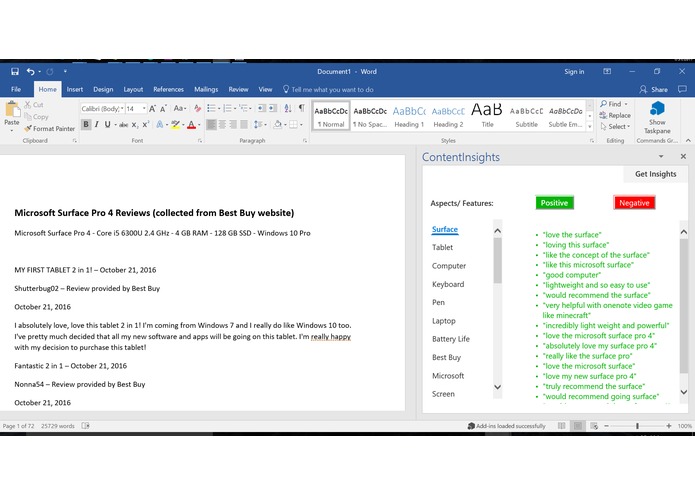Image resolution: width=695 pixels, height=494 pixels.
Task: Open the References tab
Action: click(x=168, y=89)
